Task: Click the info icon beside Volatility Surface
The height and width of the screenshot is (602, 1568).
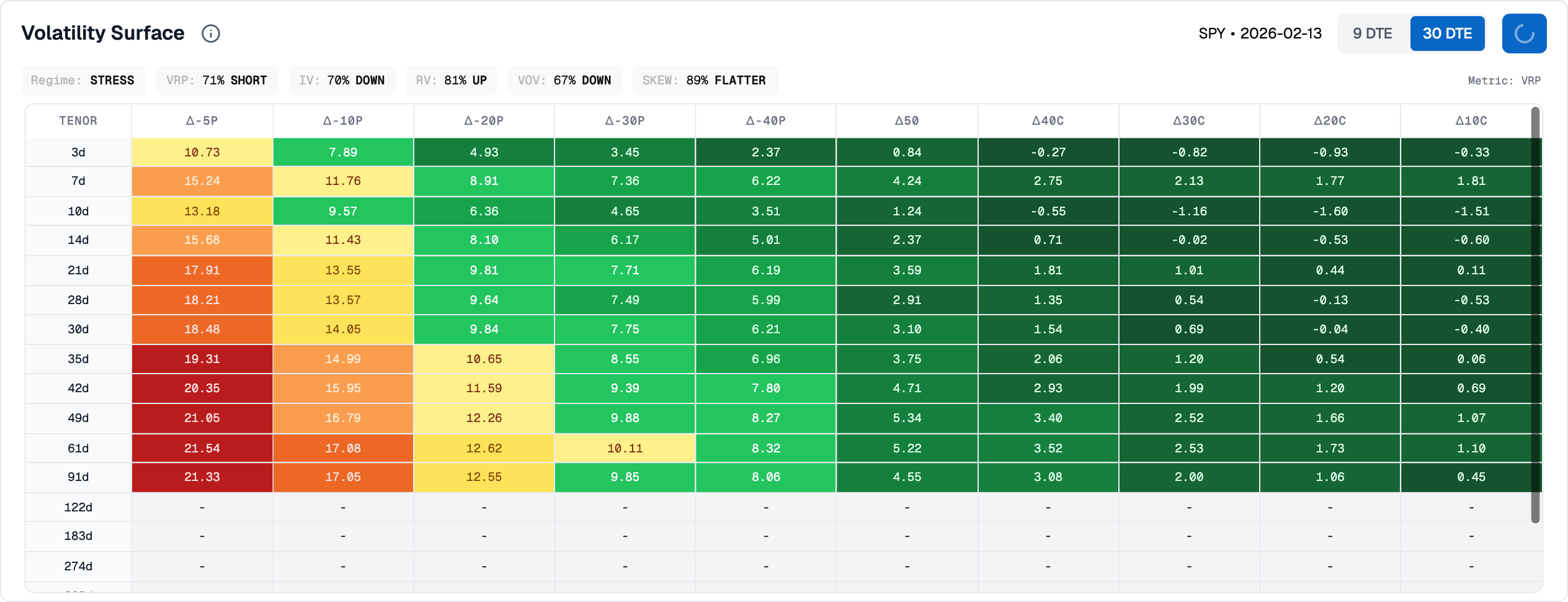Action: (211, 34)
